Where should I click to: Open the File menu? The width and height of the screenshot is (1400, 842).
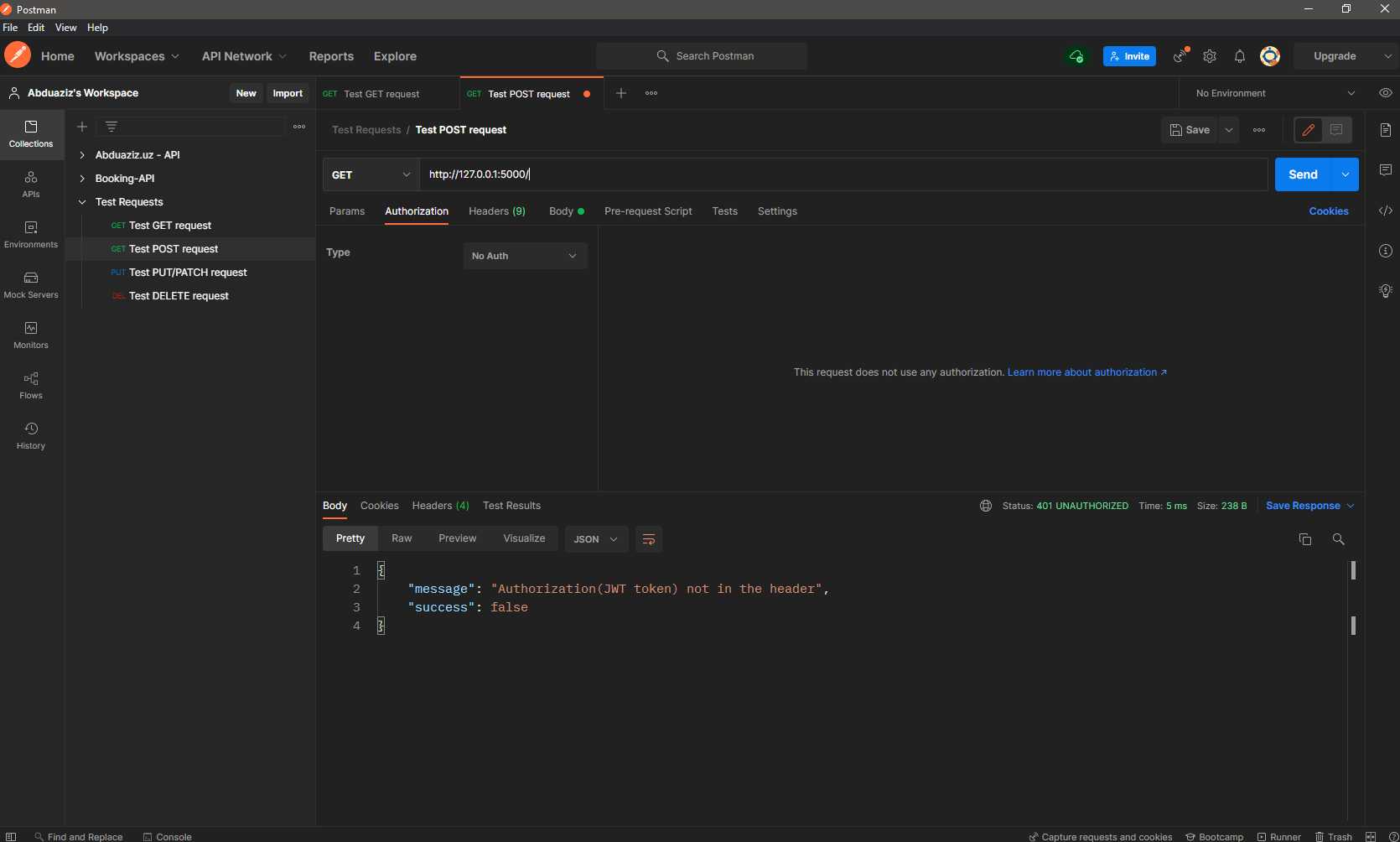click(10, 28)
